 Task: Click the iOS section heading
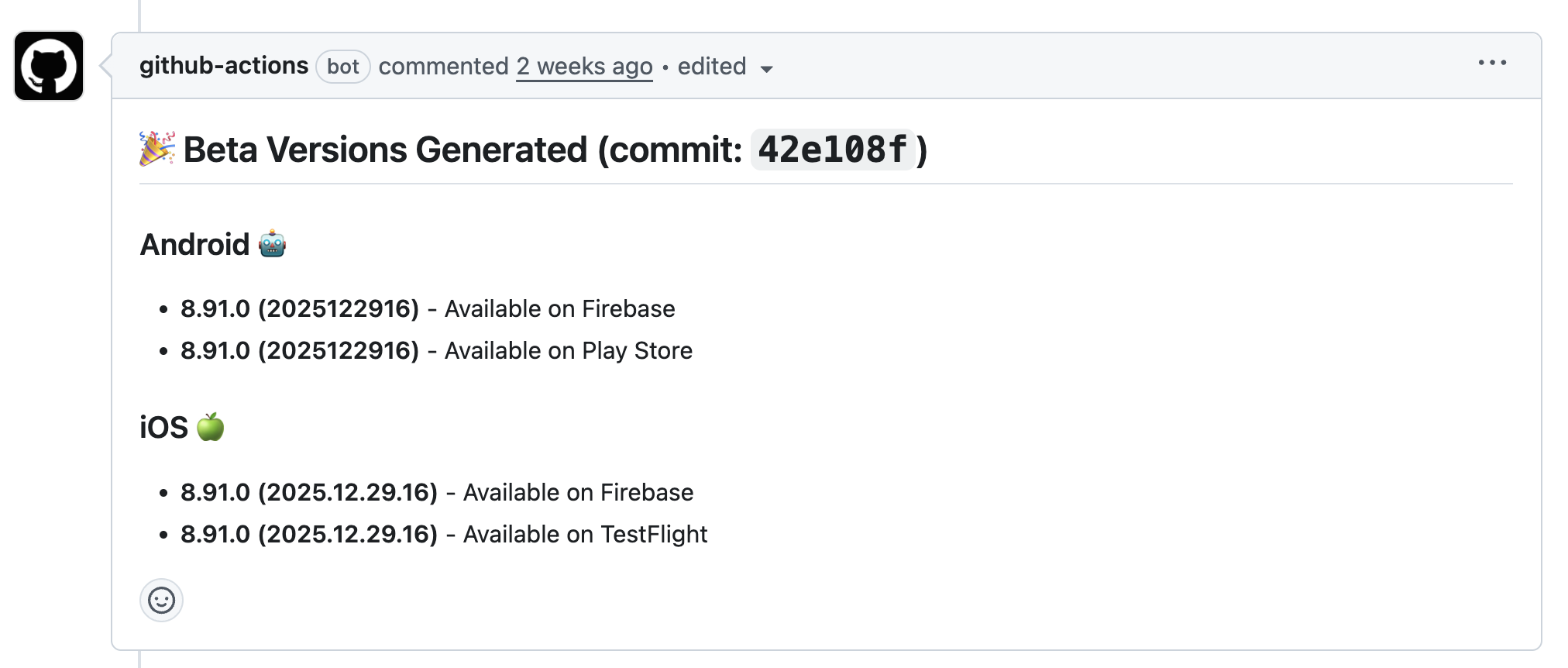pyautogui.click(x=163, y=428)
